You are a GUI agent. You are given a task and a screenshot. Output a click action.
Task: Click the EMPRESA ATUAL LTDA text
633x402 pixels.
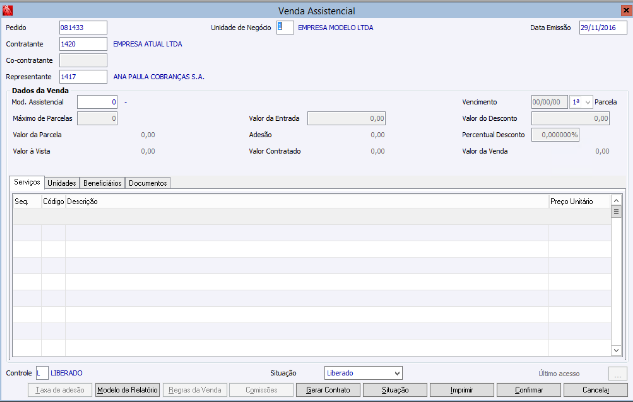(148, 44)
